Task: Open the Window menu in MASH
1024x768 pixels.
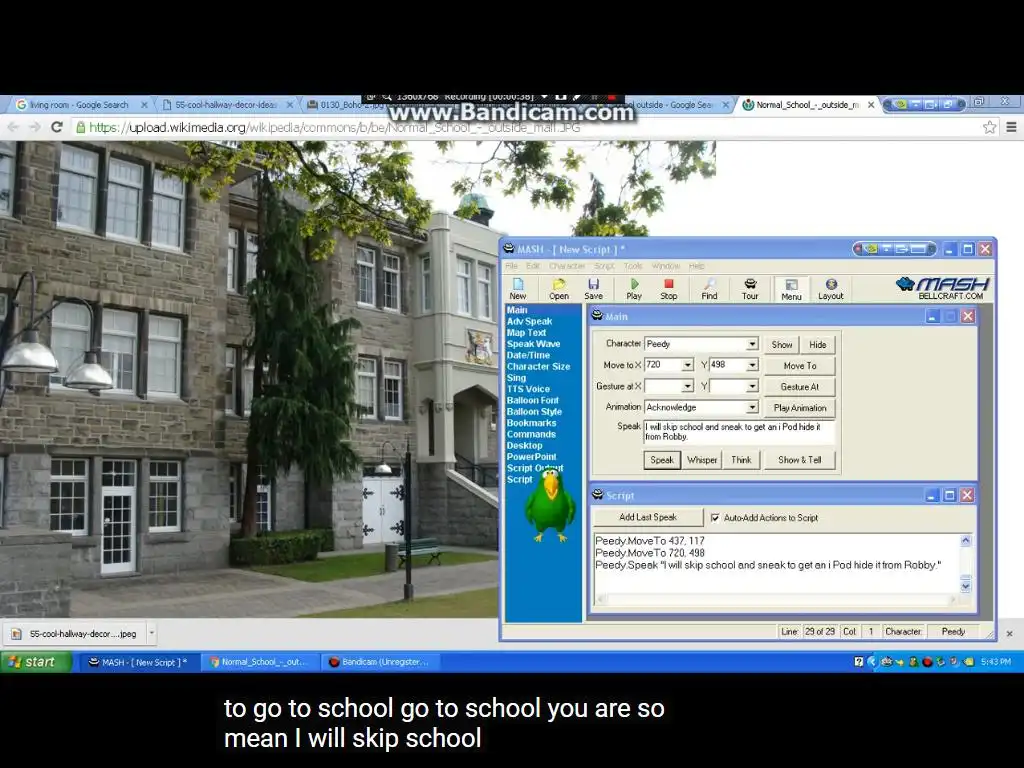Action: [665, 266]
